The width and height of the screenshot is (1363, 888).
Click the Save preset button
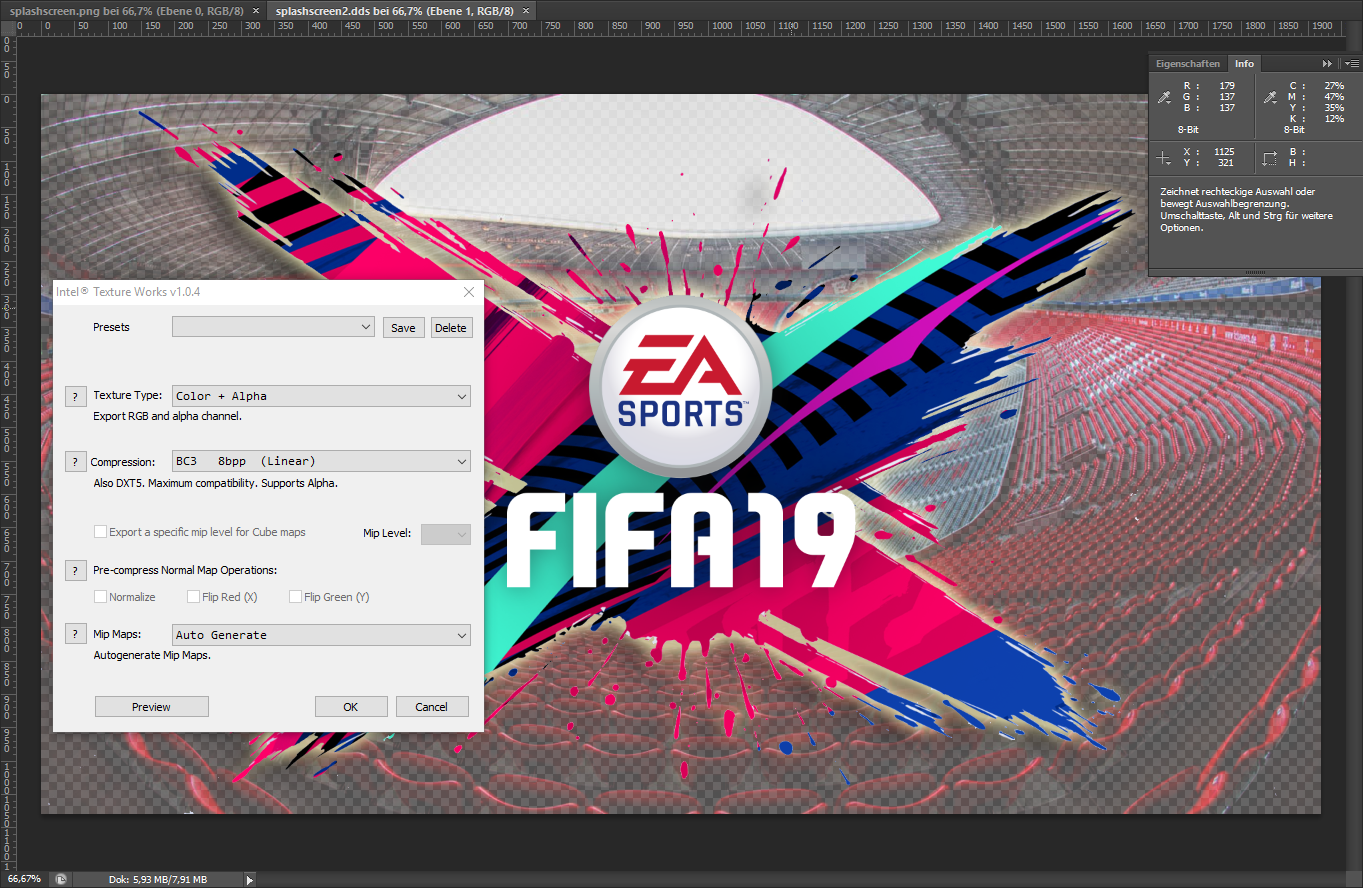[403, 327]
